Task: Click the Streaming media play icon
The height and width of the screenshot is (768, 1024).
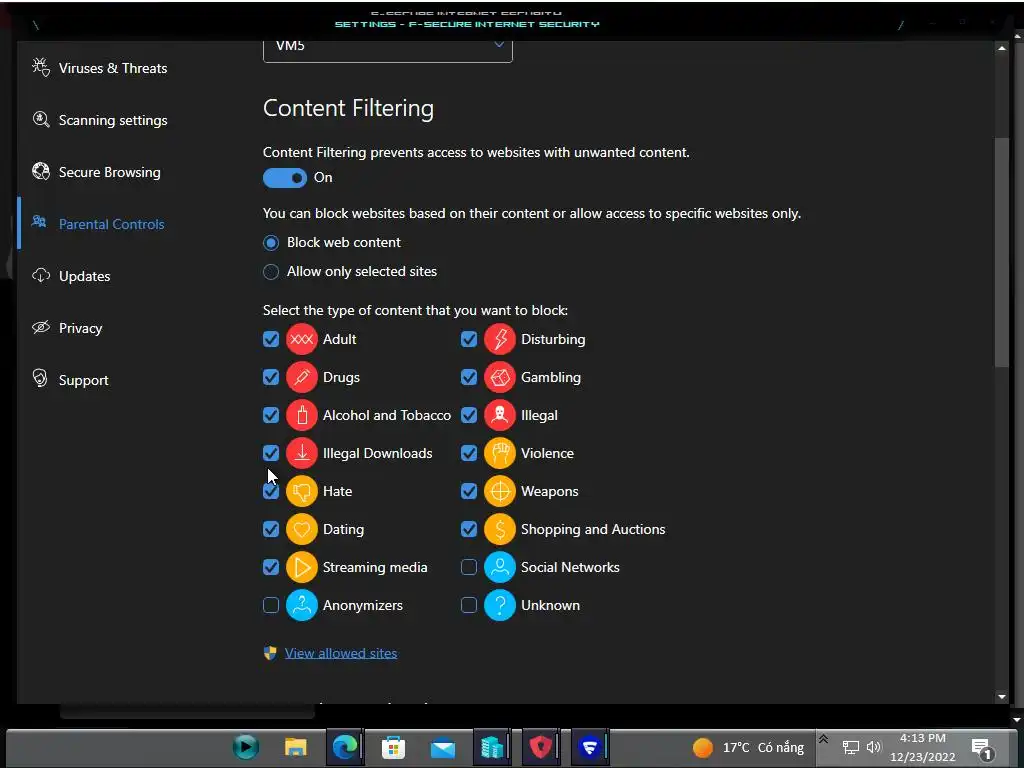Action: (x=302, y=567)
